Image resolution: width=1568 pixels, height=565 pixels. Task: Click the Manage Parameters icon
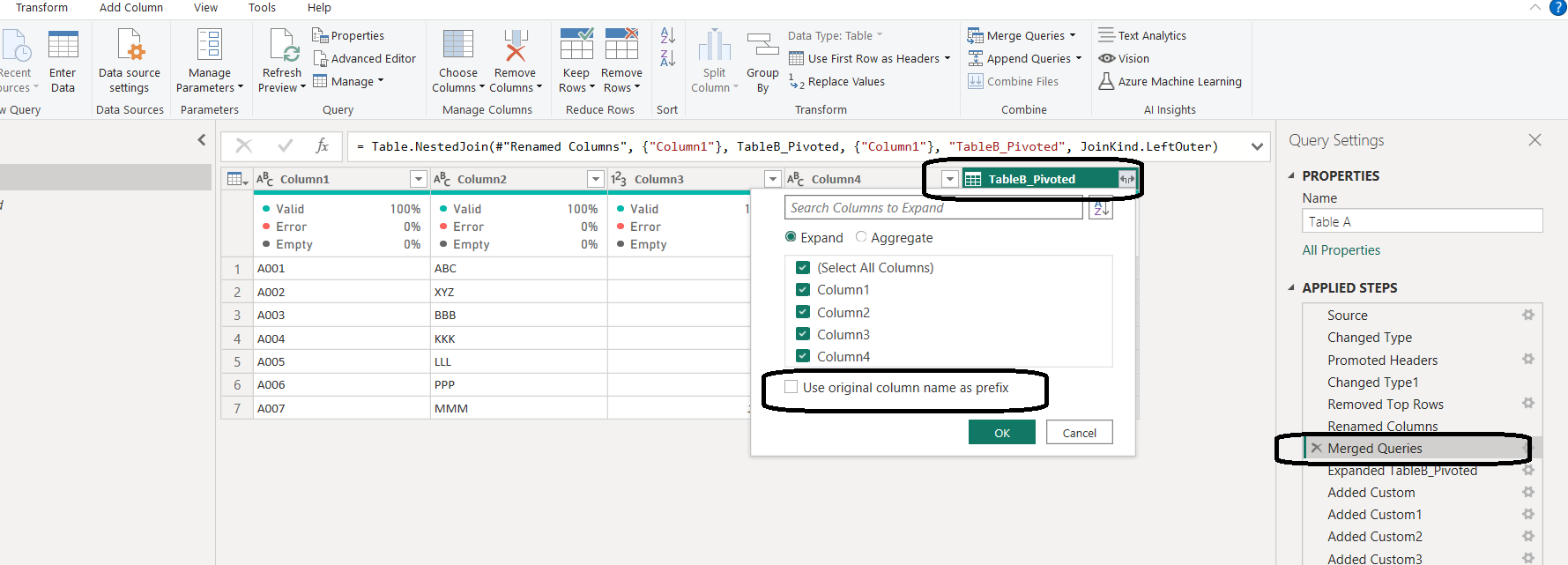coord(210,44)
